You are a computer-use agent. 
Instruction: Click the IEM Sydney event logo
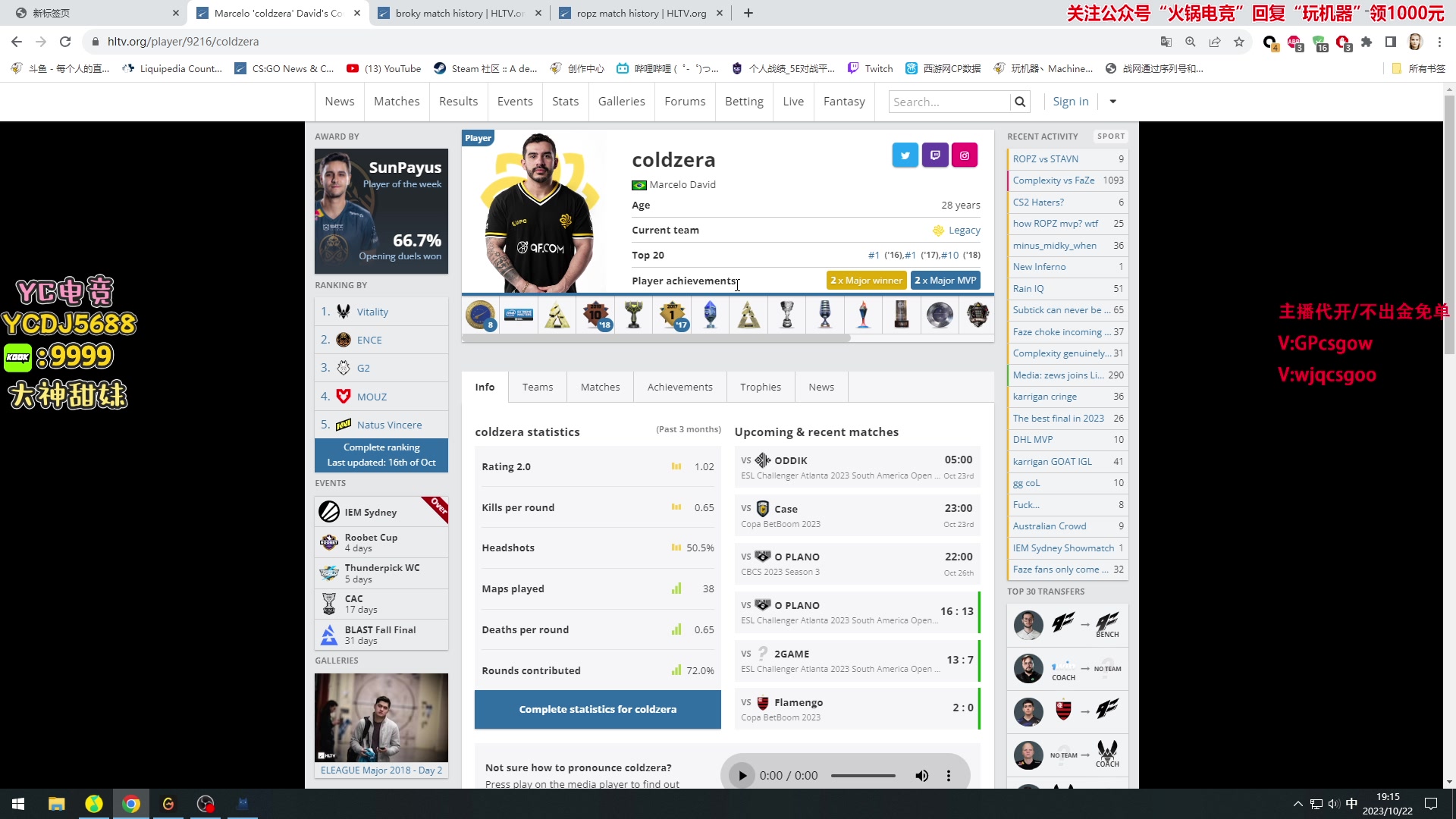tap(329, 512)
